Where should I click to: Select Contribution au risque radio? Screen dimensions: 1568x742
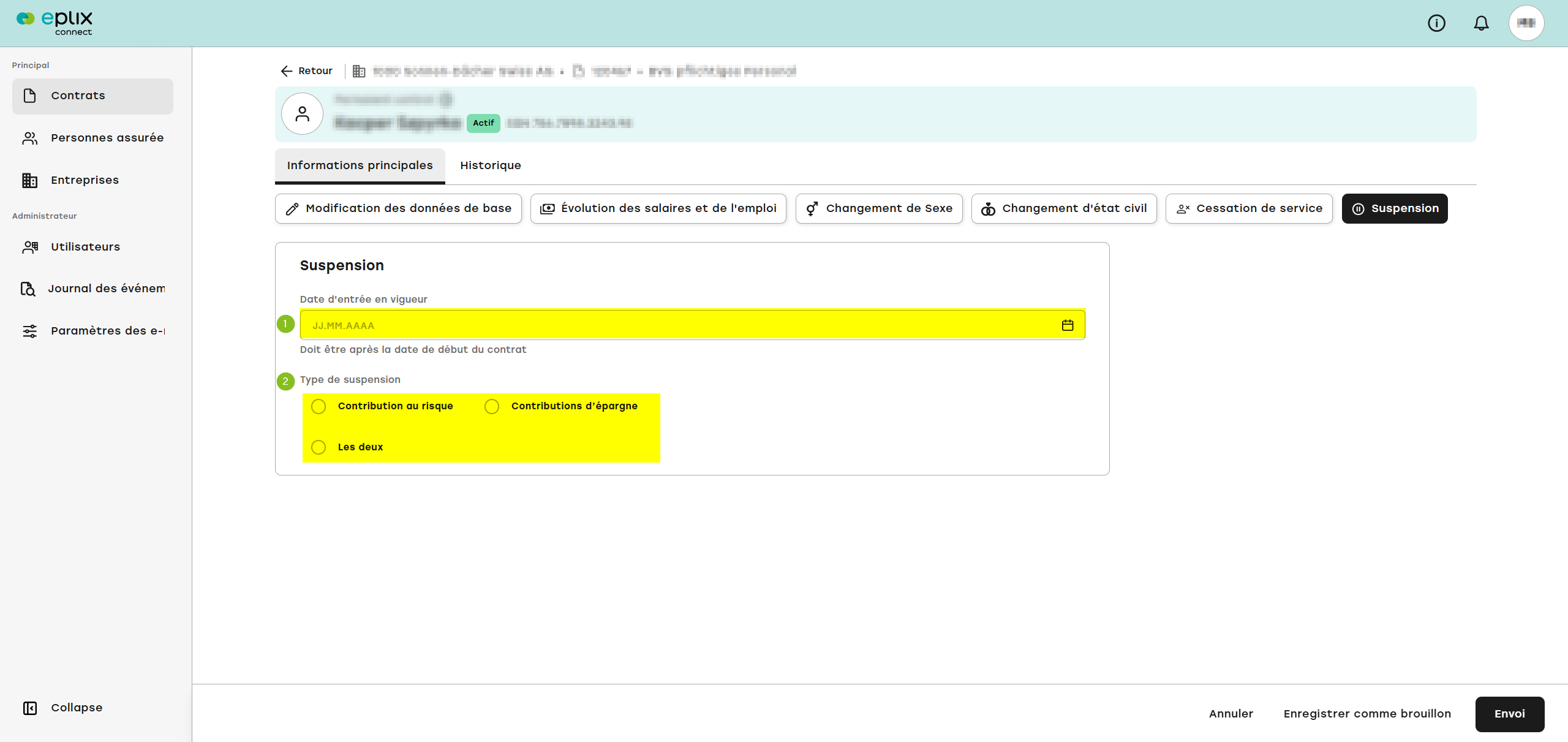click(x=318, y=406)
